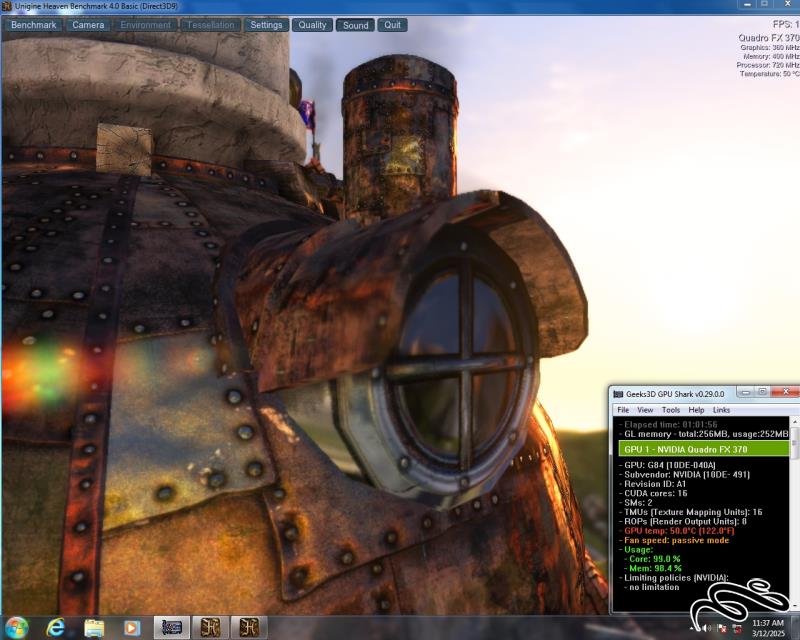Click 'Temperature: 50 °C' overlay in Heaven

click(x=770, y=74)
